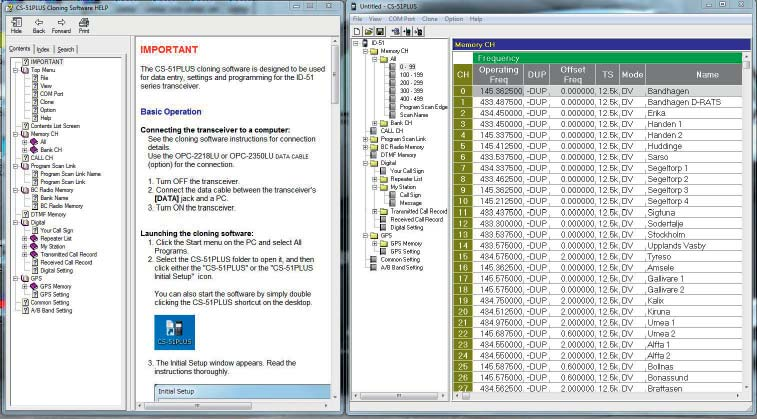757x419 pixels.
Task: Select Message under My Station
Action: click(x=410, y=203)
